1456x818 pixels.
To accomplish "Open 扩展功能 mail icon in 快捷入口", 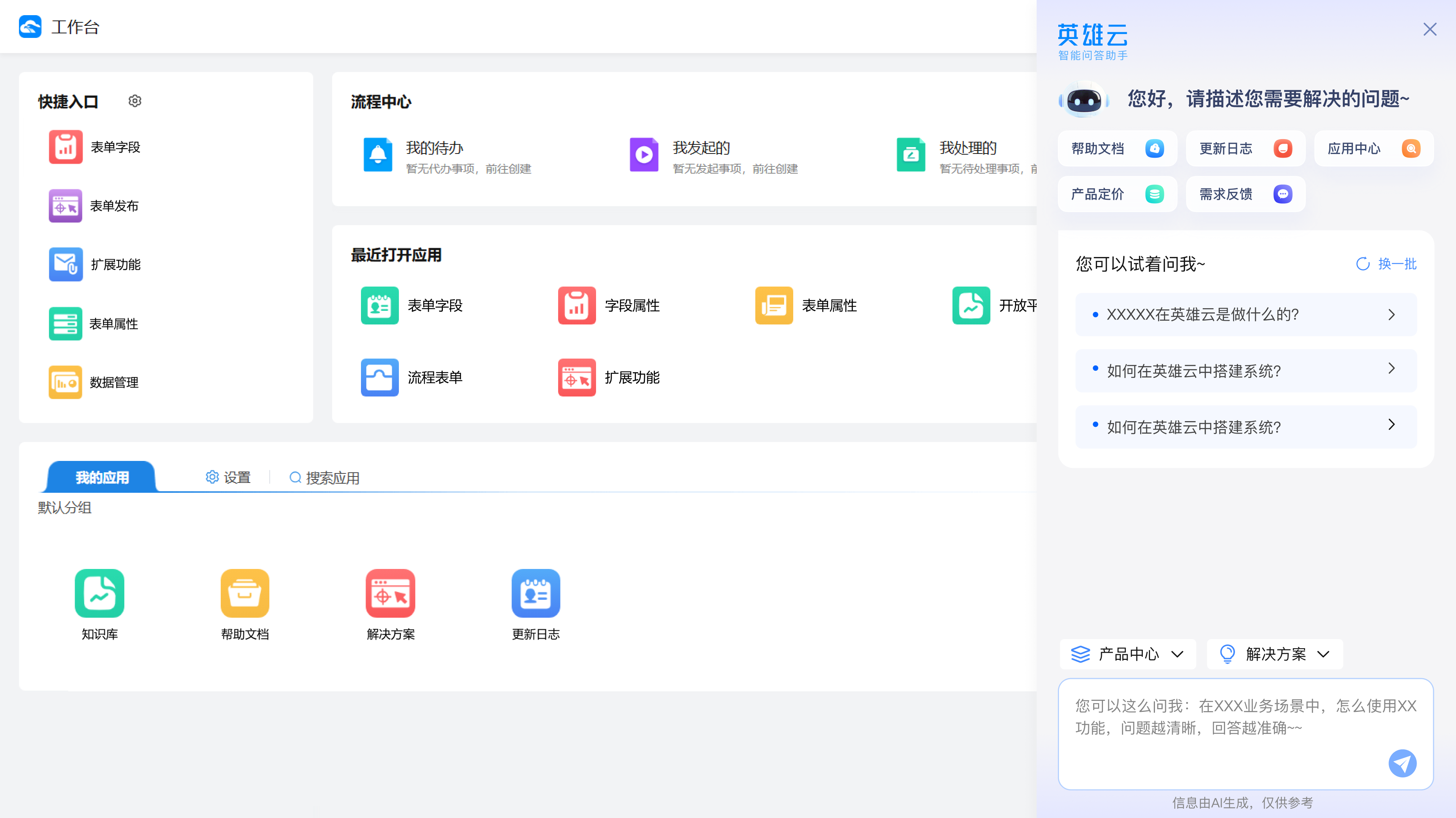I will click(66, 264).
